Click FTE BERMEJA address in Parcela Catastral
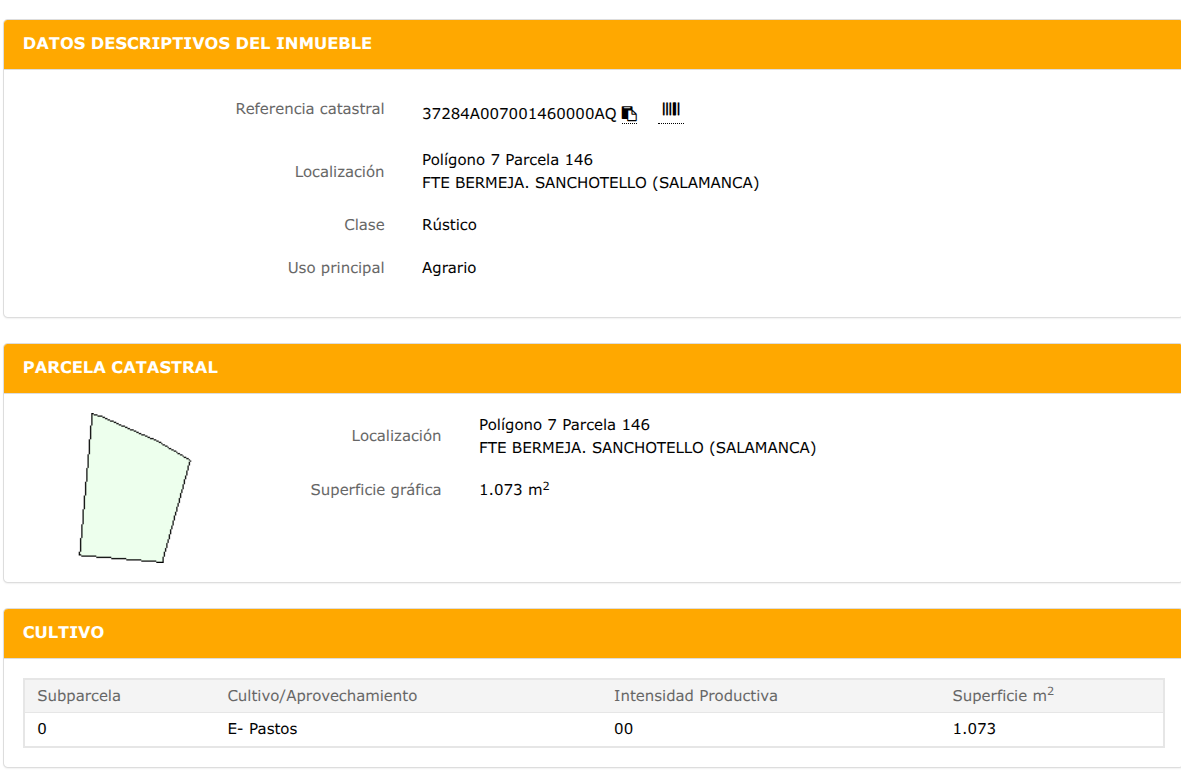 point(648,448)
